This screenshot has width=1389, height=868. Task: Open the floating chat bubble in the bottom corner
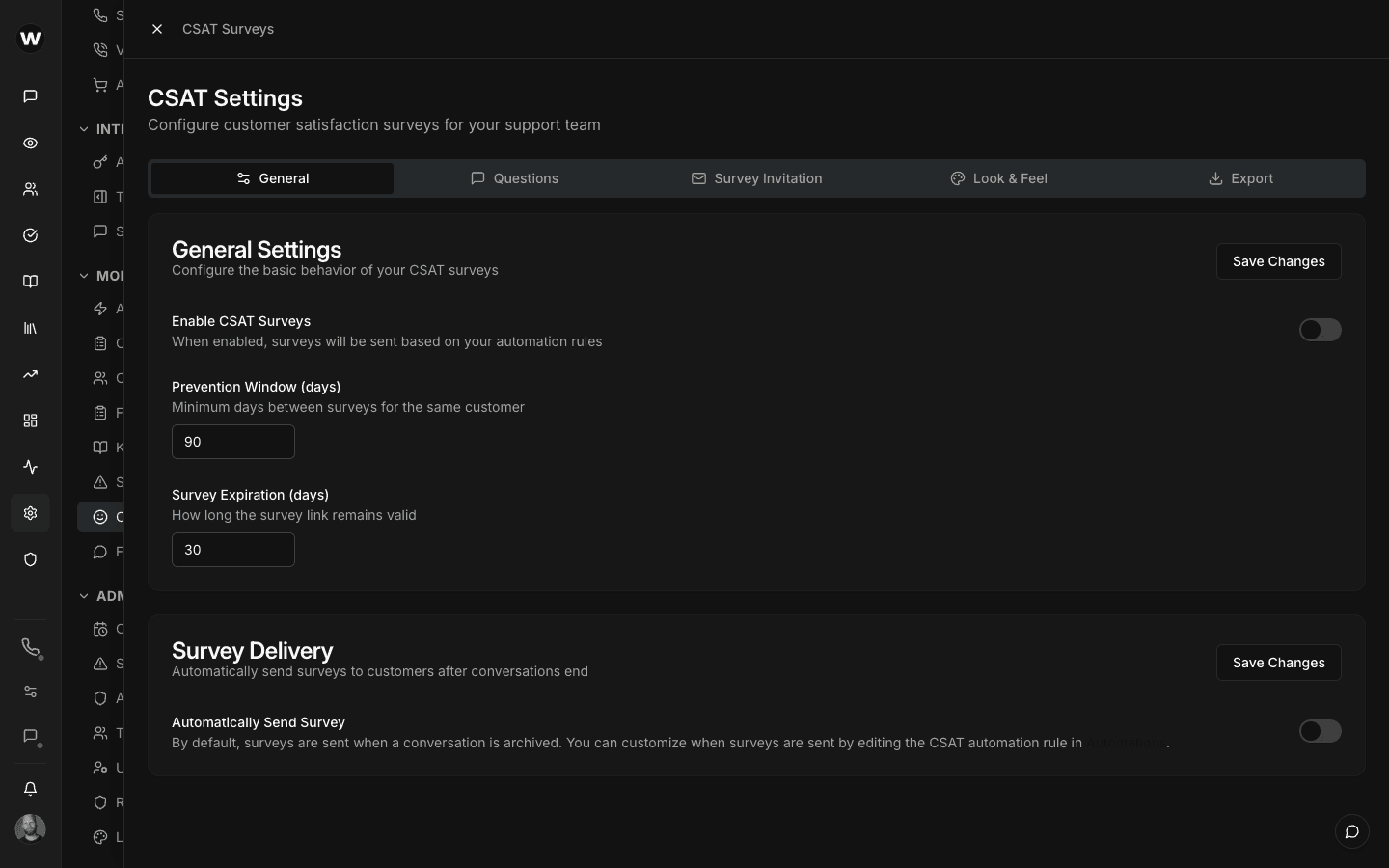pyautogui.click(x=1351, y=831)
